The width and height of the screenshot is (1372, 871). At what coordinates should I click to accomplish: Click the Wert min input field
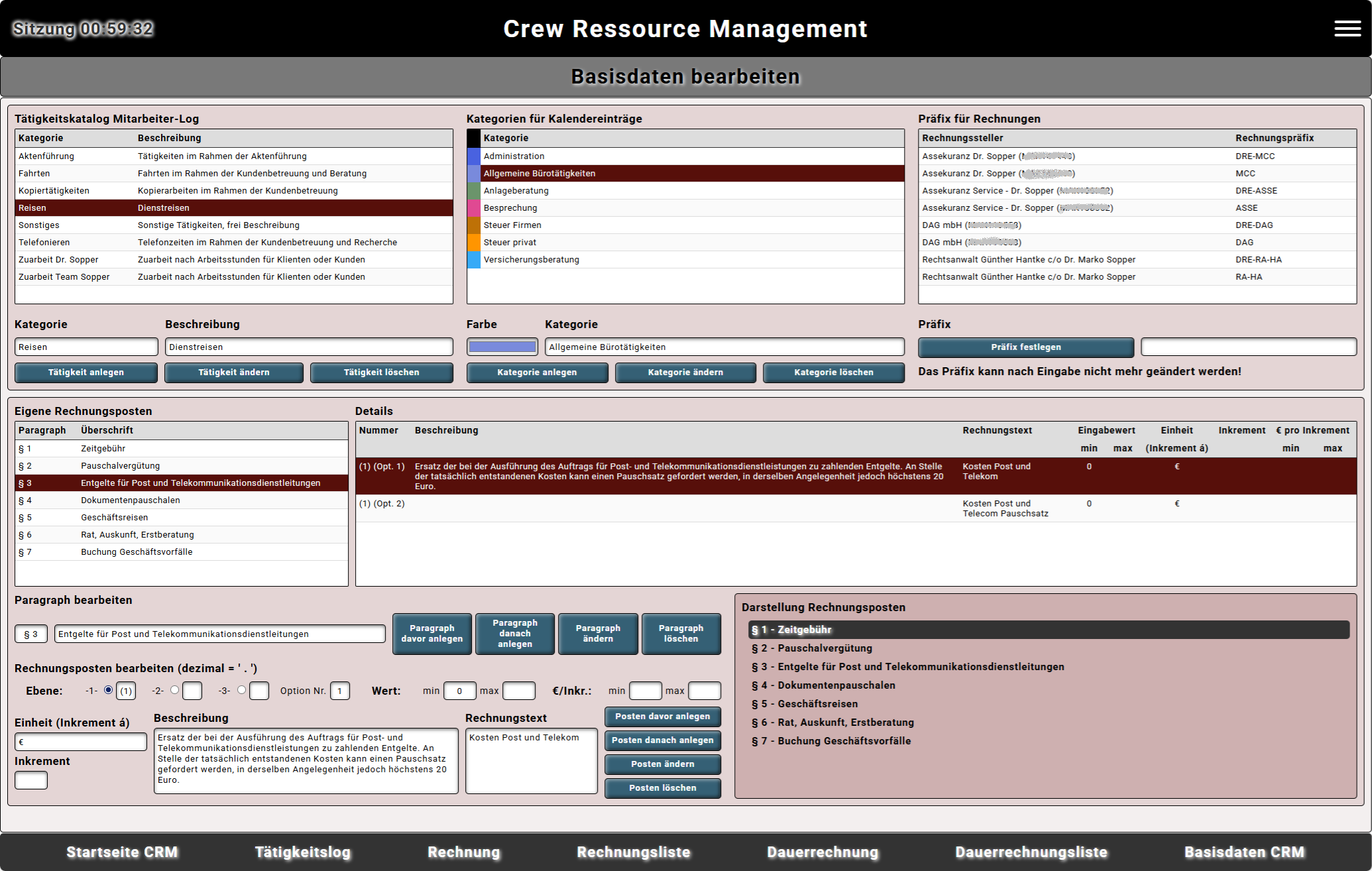(x=460, y=690)
